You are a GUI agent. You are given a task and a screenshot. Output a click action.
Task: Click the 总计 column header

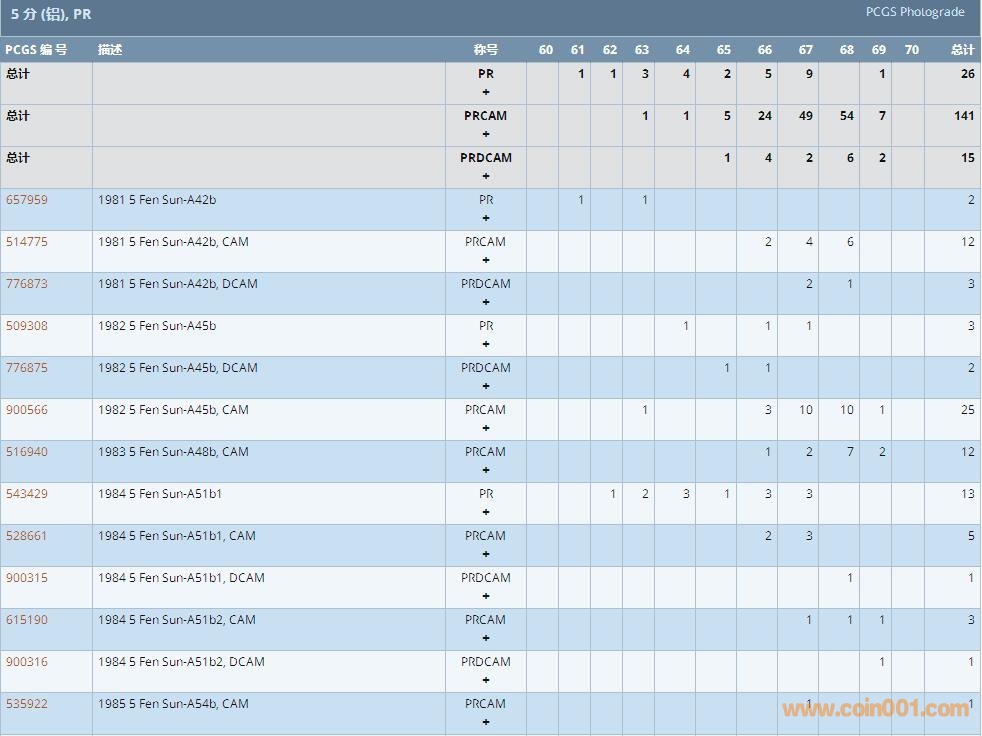(x=962, y=50)
